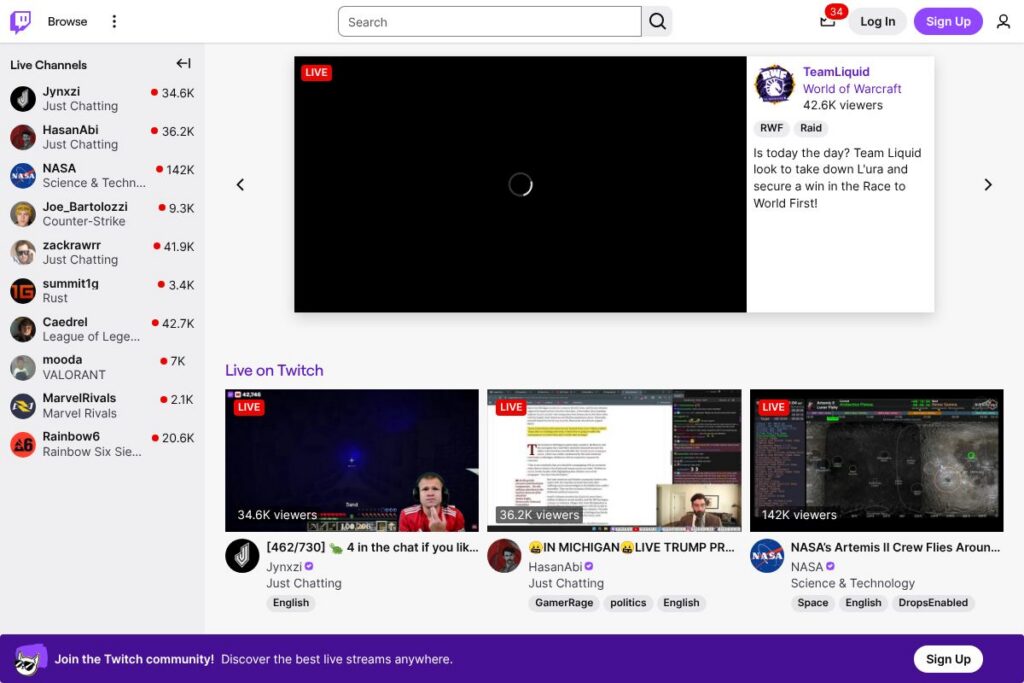Image resolution: width=1024 pixels, height=683 pixels.
Task: Go to the previous featured stream
Action: click(x=240, y=185)
